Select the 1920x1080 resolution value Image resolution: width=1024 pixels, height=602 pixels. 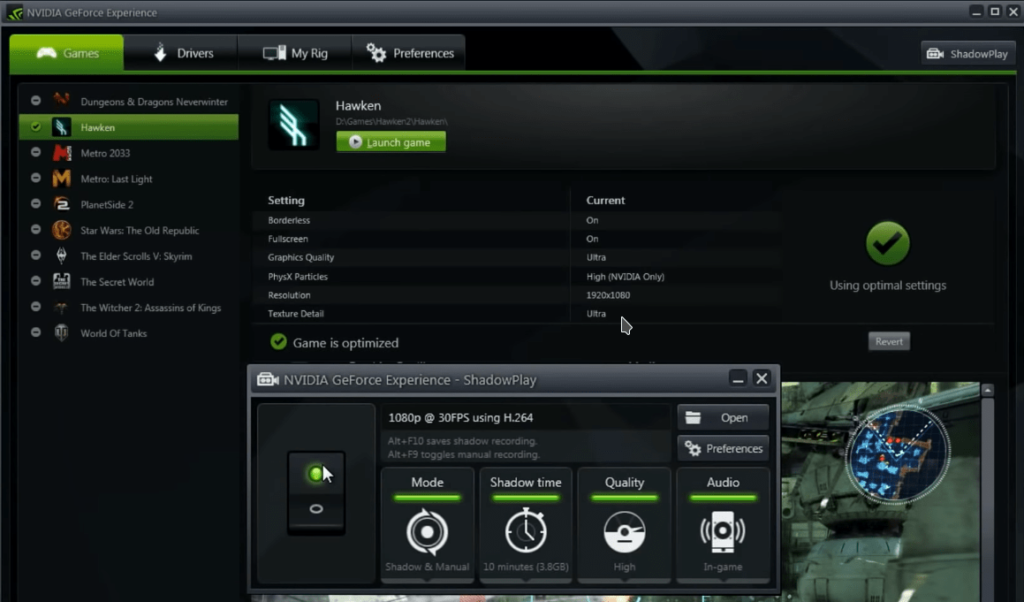coord(608,295)
